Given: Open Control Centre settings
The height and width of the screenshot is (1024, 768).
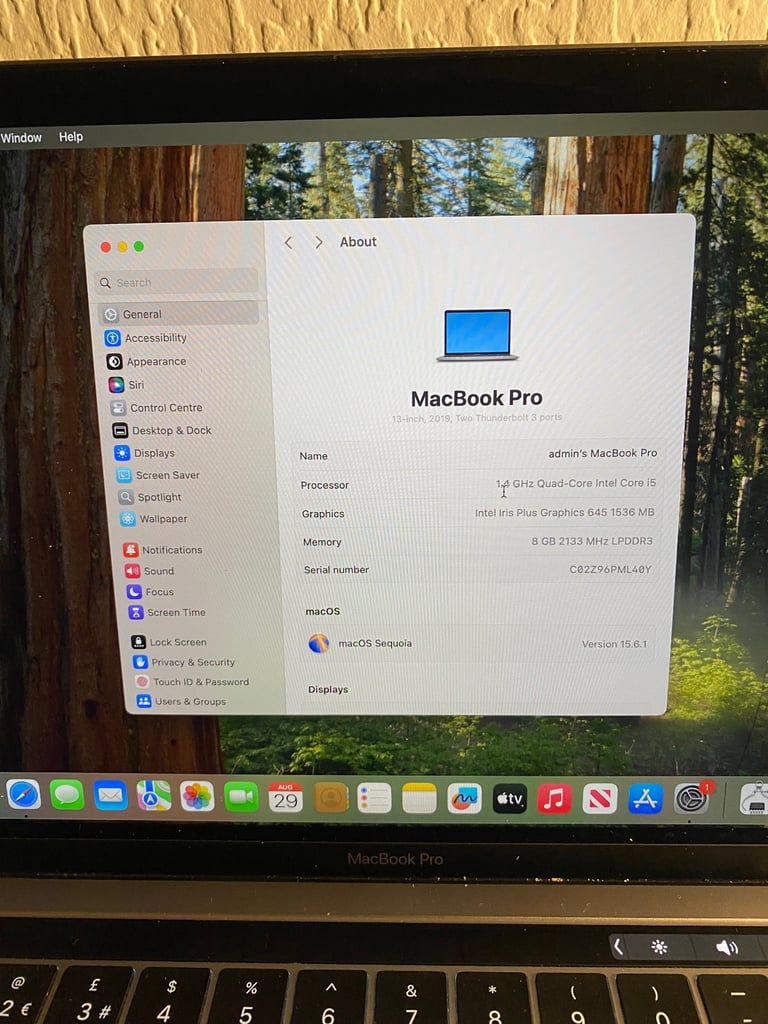Looking at the screenshot, I should 157,408.
